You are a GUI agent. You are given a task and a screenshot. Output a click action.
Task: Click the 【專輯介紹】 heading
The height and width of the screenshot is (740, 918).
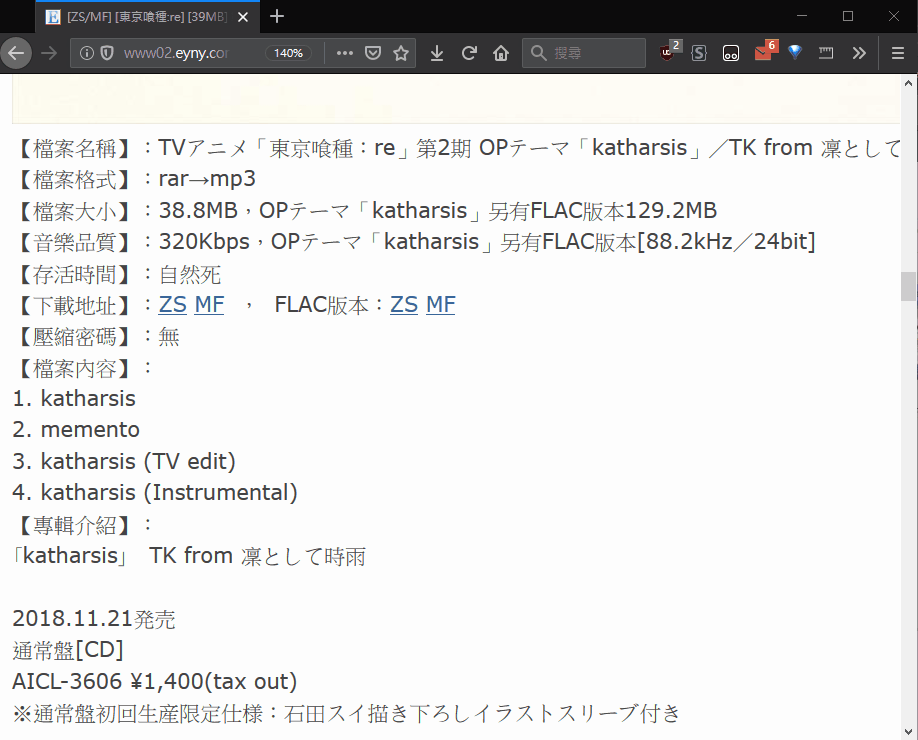click(83, 525)
